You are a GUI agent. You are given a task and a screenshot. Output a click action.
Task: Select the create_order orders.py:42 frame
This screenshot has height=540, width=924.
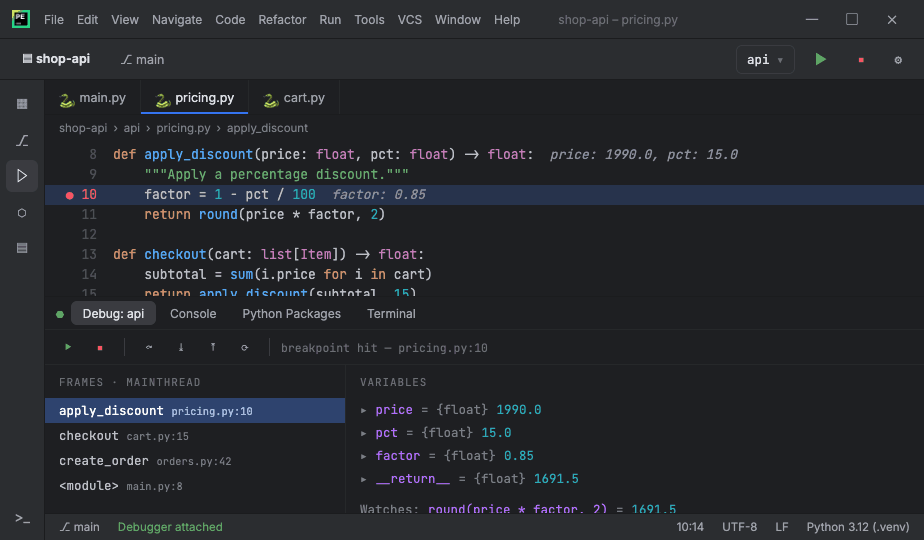[x=195, y=461]
